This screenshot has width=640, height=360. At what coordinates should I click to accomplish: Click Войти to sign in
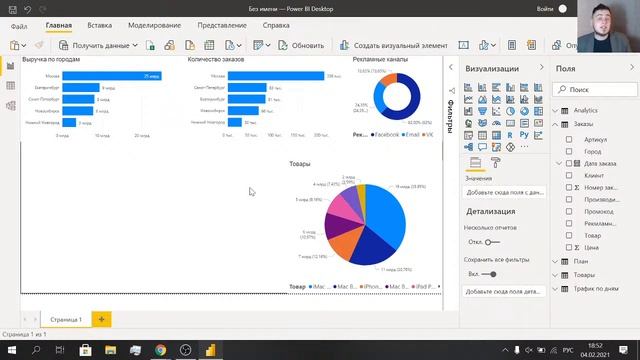click(544, 9)
